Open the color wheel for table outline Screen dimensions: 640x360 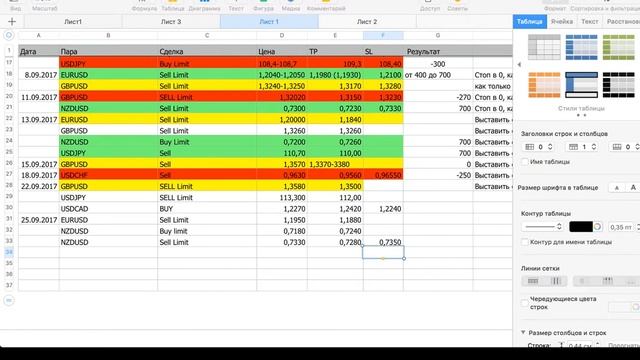[x=598, y=227]
